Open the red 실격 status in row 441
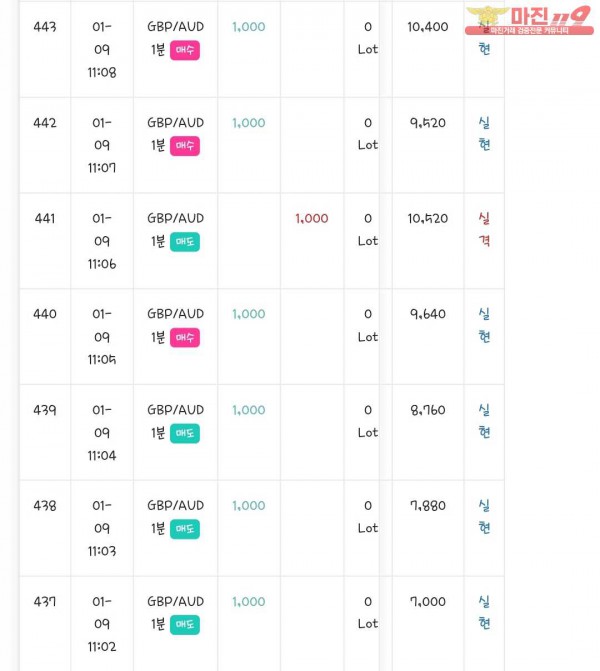Image resolution: width=600 pixels, height=671 pixels. click(x=485, y=229)
